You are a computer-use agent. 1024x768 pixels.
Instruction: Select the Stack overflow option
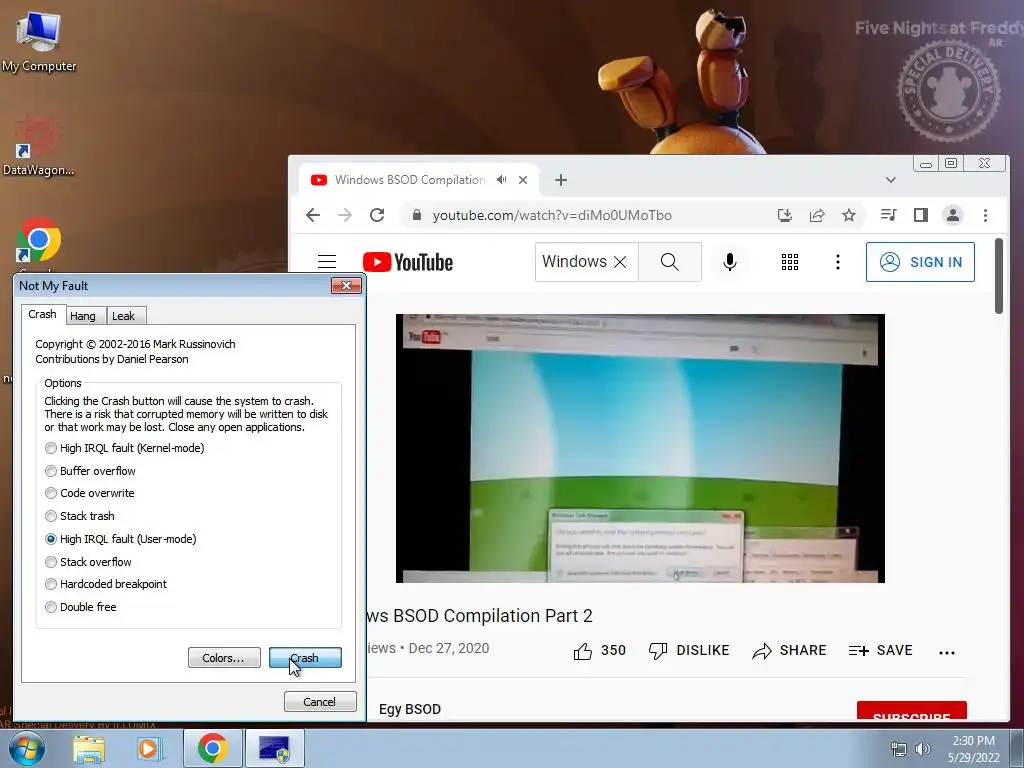pos(88,562)
